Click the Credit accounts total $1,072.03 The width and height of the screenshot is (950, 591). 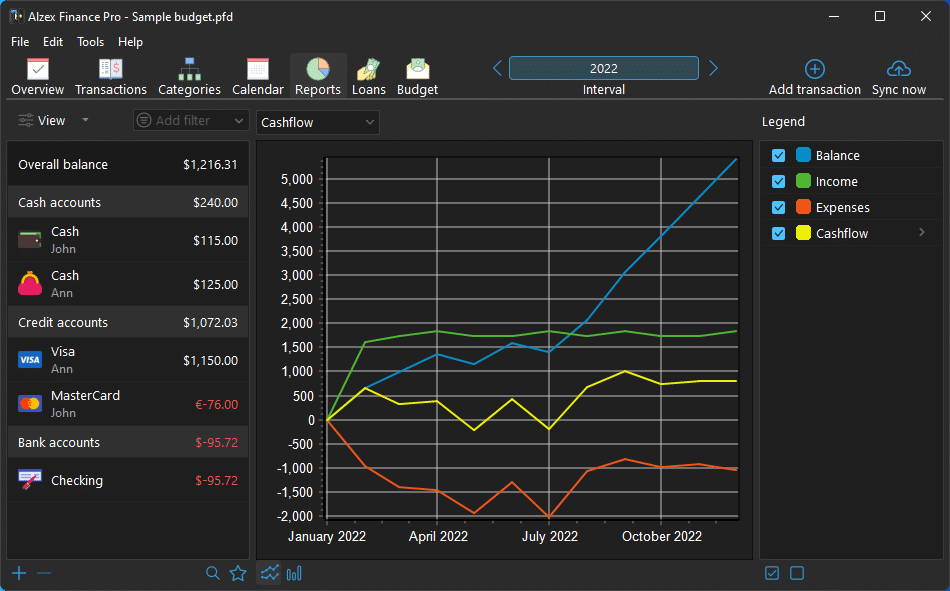210,323
